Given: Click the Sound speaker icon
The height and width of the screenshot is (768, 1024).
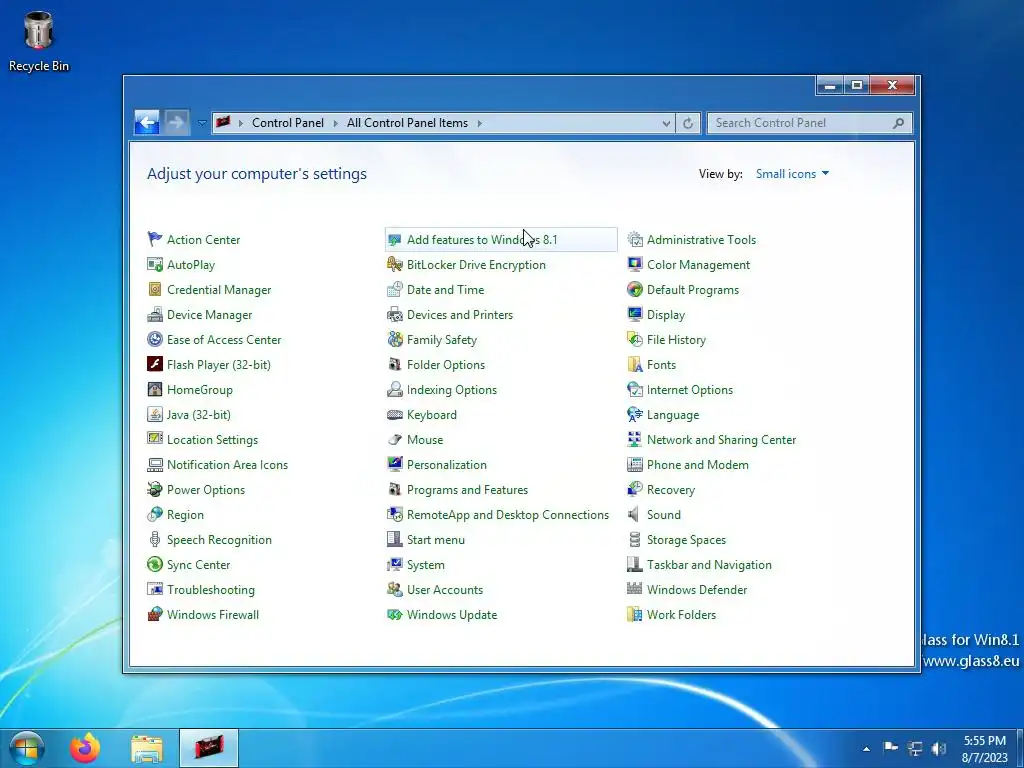Looking at the screenshot, I should point(635,515).
